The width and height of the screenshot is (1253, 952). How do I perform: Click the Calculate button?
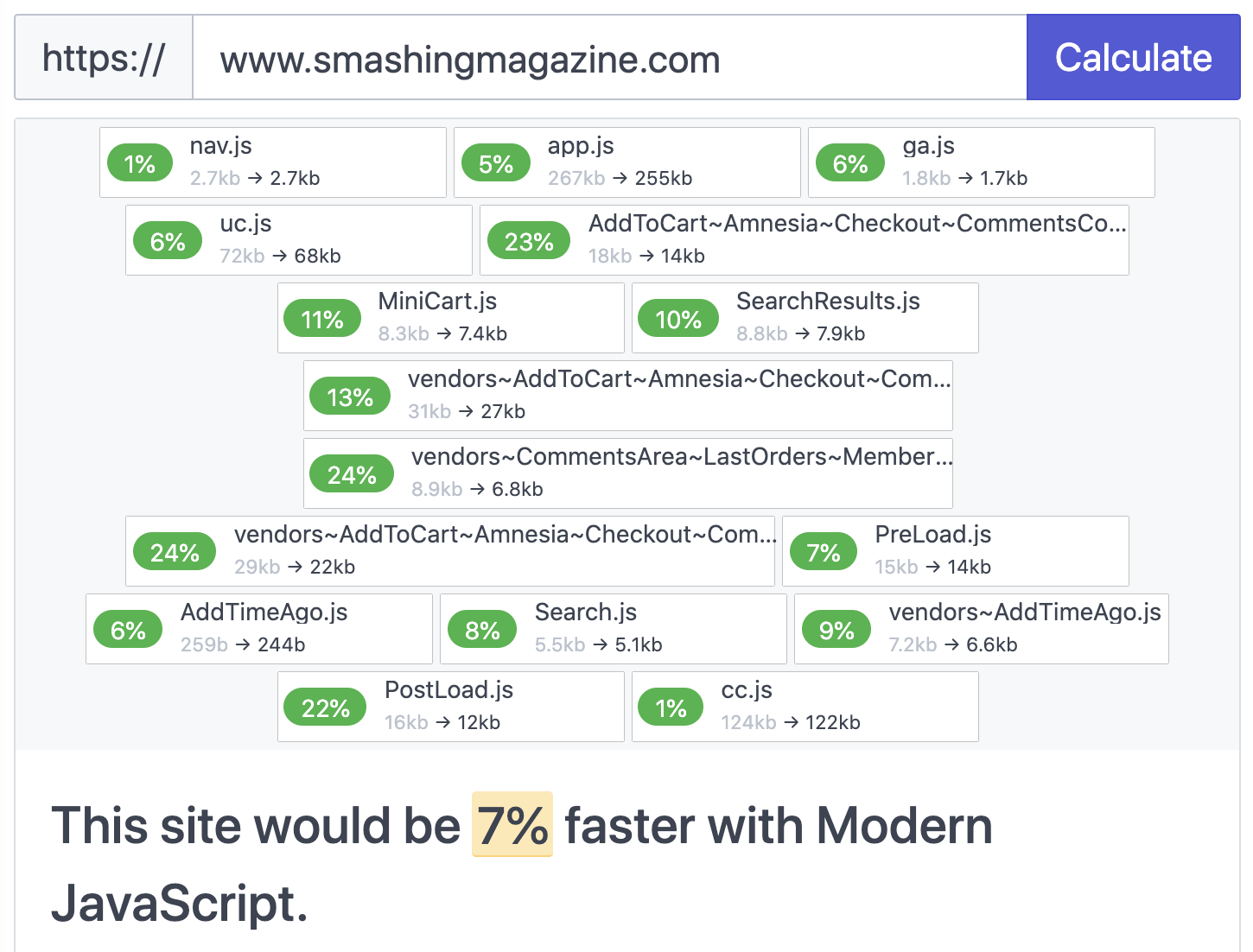[1133, 58]
